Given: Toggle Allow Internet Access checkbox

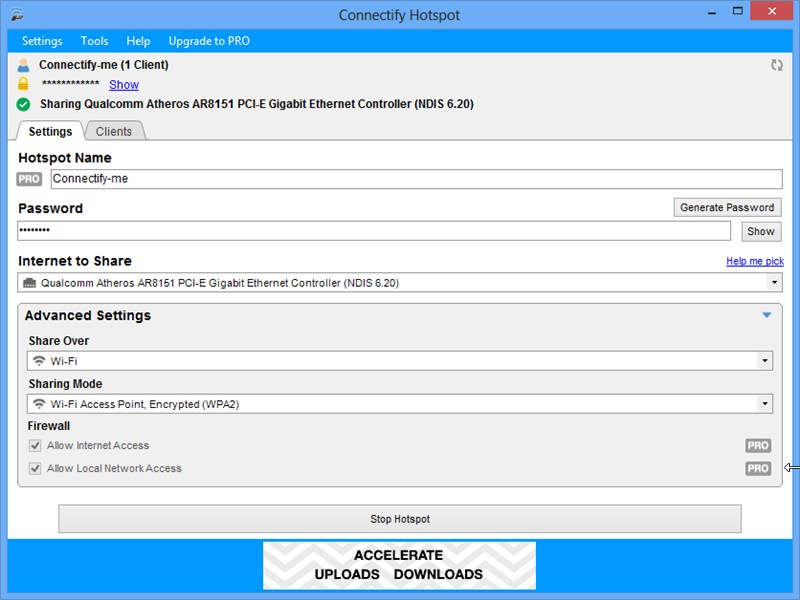Looking at the screenshot, I should coord(35,445).
